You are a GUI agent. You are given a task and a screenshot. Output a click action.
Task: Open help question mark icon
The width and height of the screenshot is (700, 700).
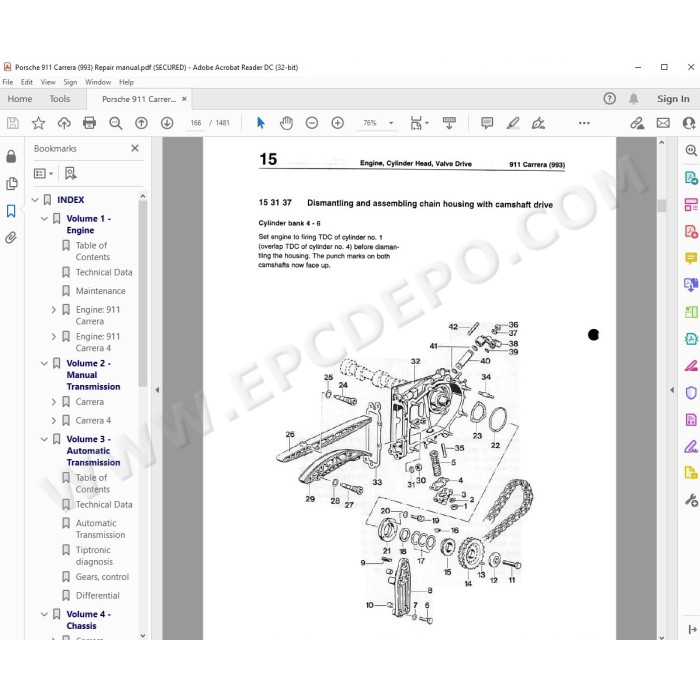click(x=609, y=99)
